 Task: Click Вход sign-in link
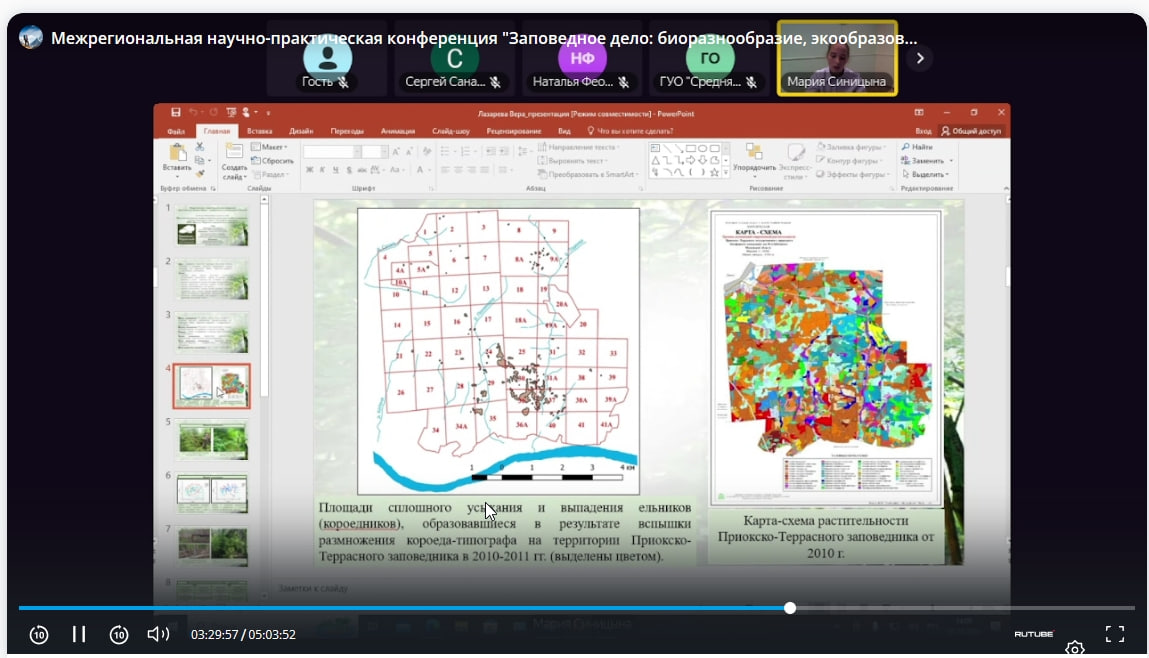tap(923, 131)
